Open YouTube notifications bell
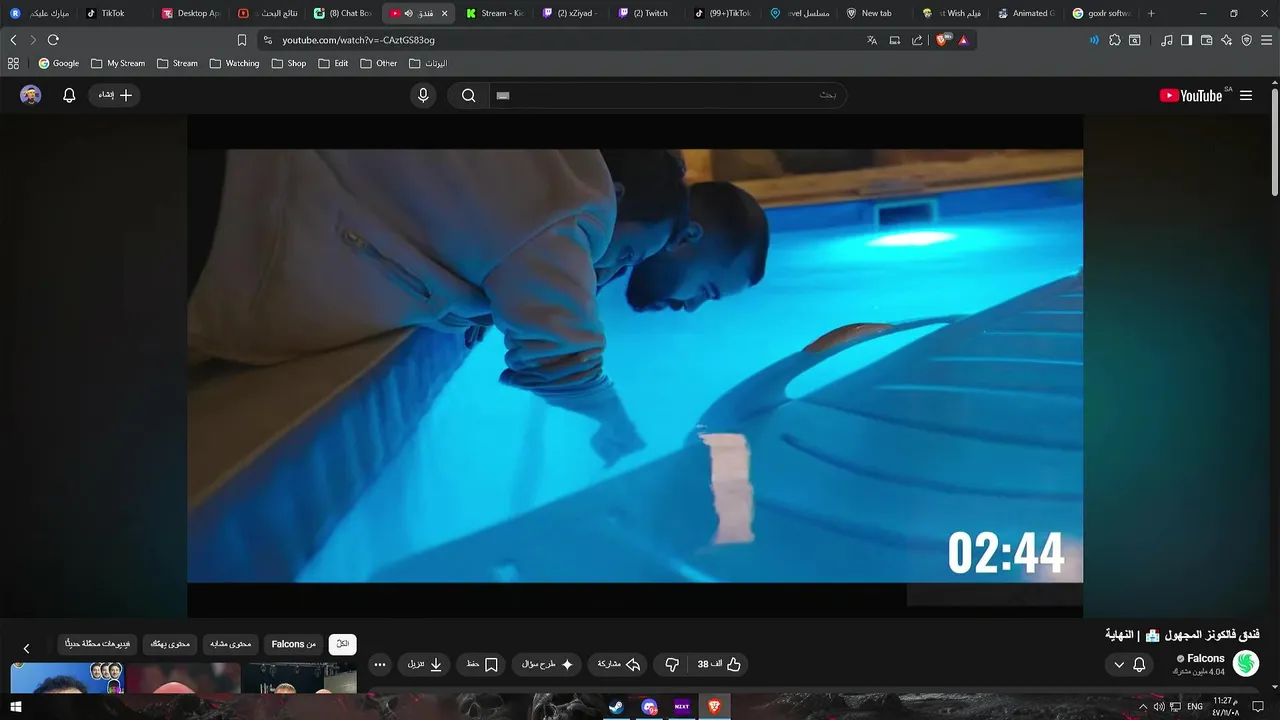The width and height of the screenshot is (1280, 720). tap(69, 95)
